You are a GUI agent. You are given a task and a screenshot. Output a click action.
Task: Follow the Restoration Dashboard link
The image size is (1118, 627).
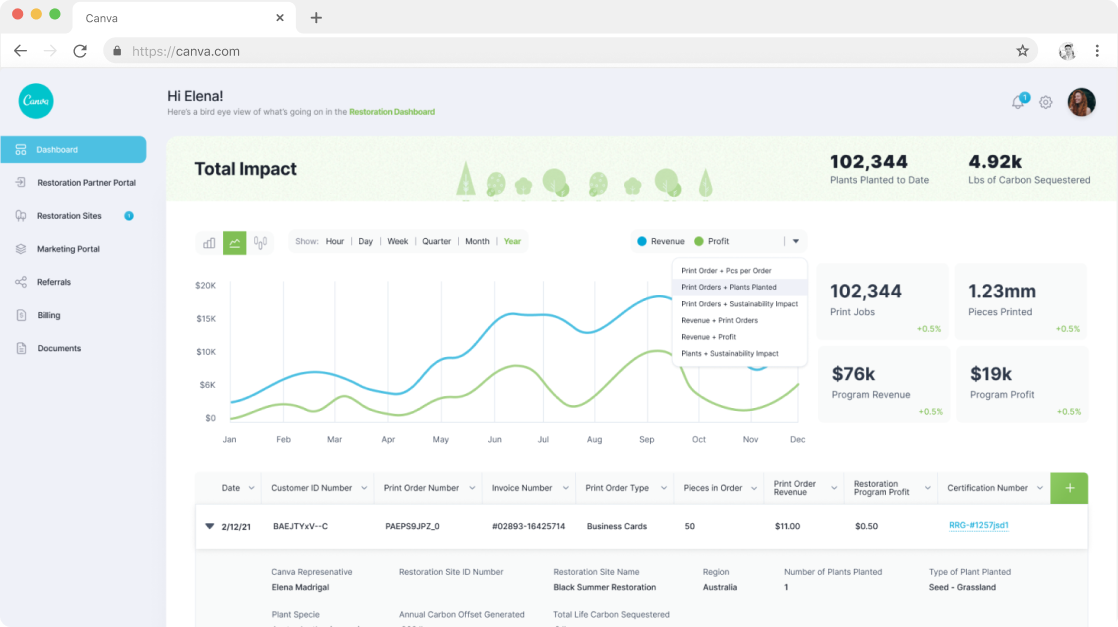coord(392,112)
